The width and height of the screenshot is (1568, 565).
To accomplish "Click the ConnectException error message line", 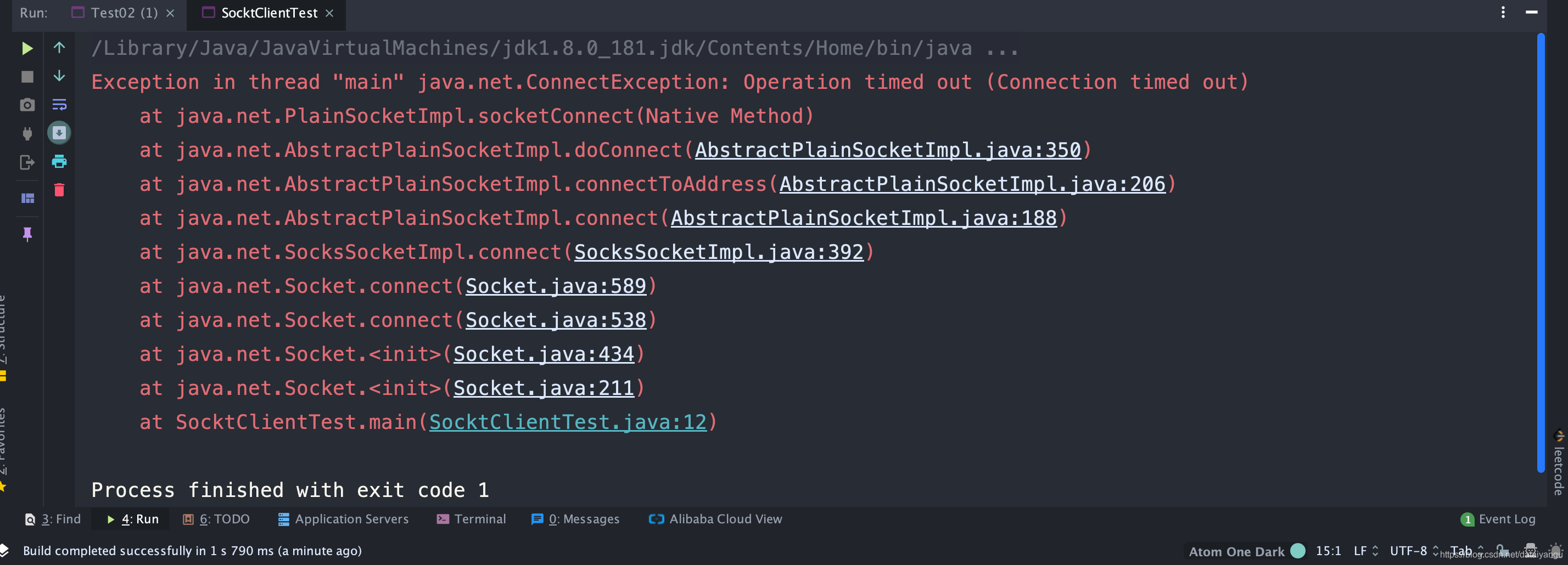I will [670, 82].
